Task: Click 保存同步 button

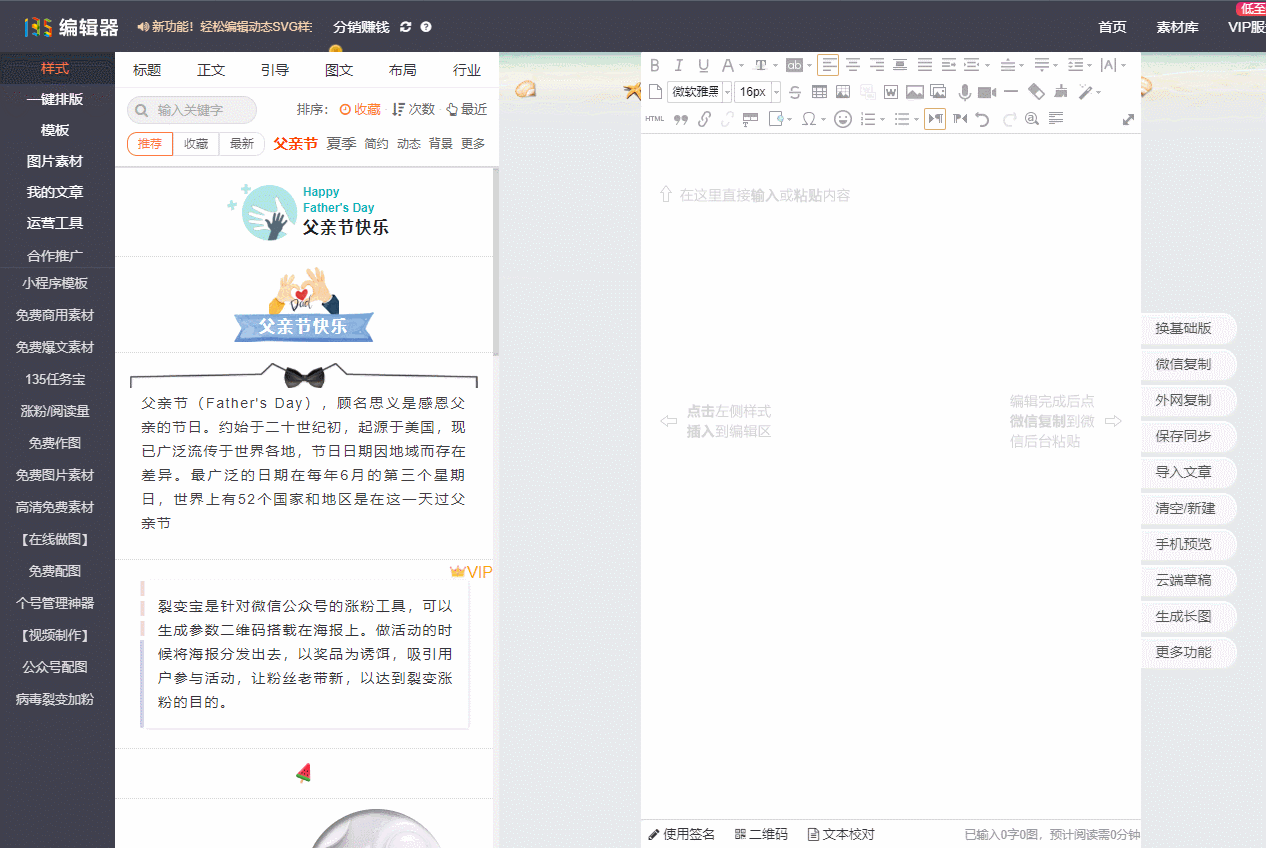Action: coord(1184,436)
